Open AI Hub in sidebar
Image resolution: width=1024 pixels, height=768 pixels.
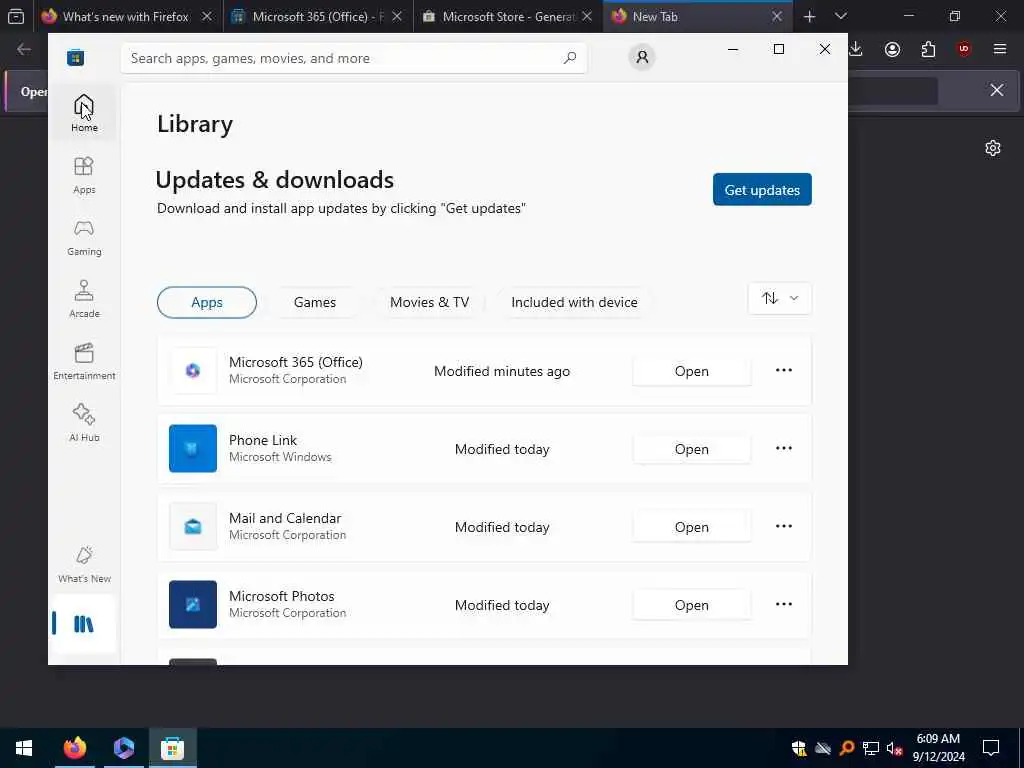[84, 423]
